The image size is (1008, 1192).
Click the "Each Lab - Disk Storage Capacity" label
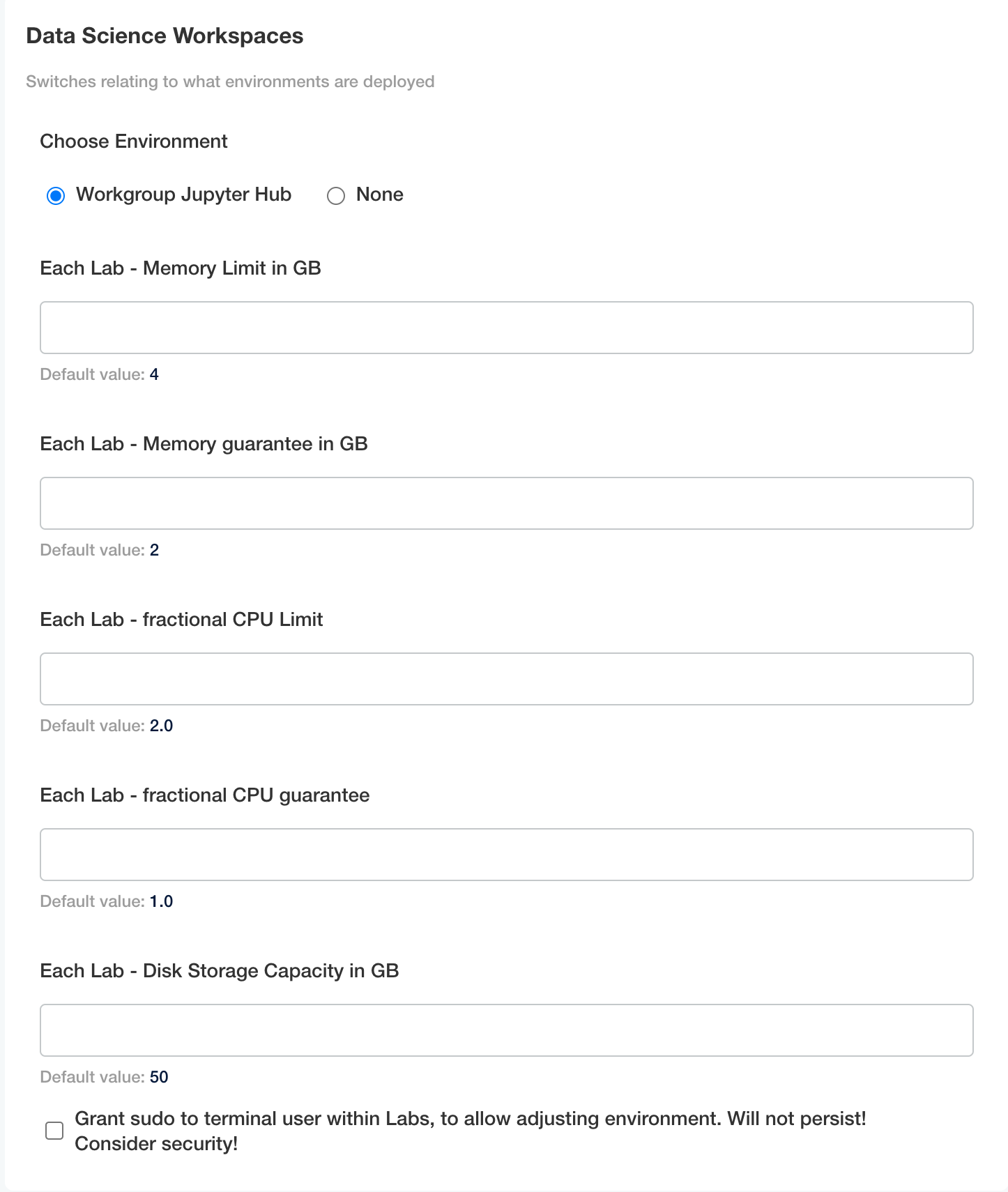click(219, 970)
